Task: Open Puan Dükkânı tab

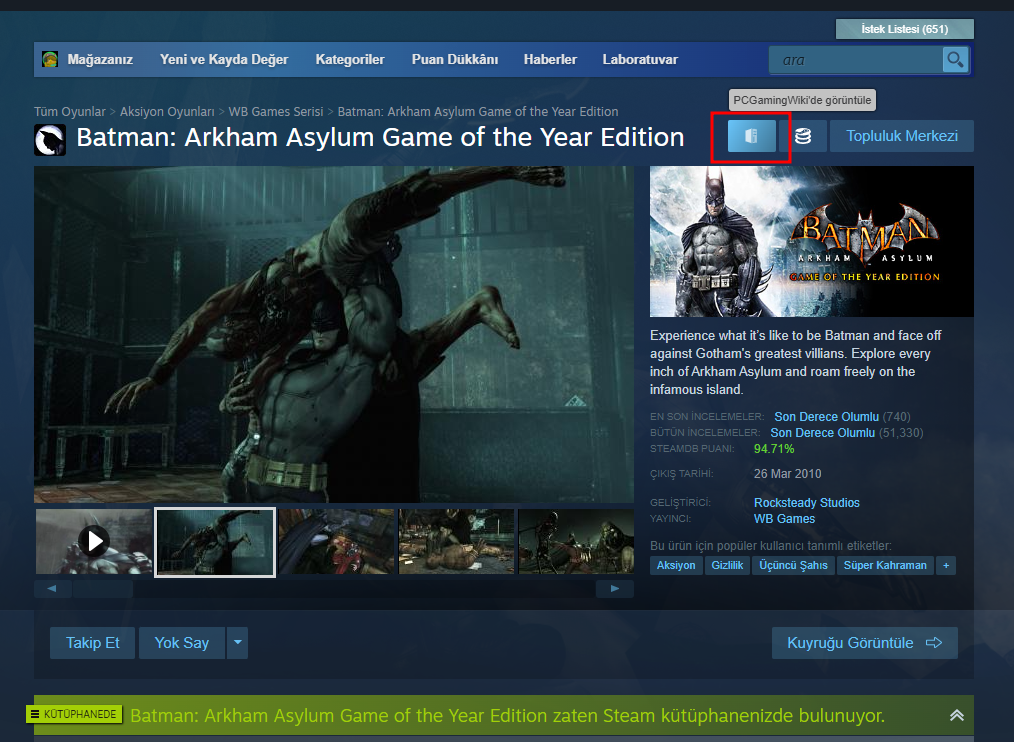Action: (455, 60)
